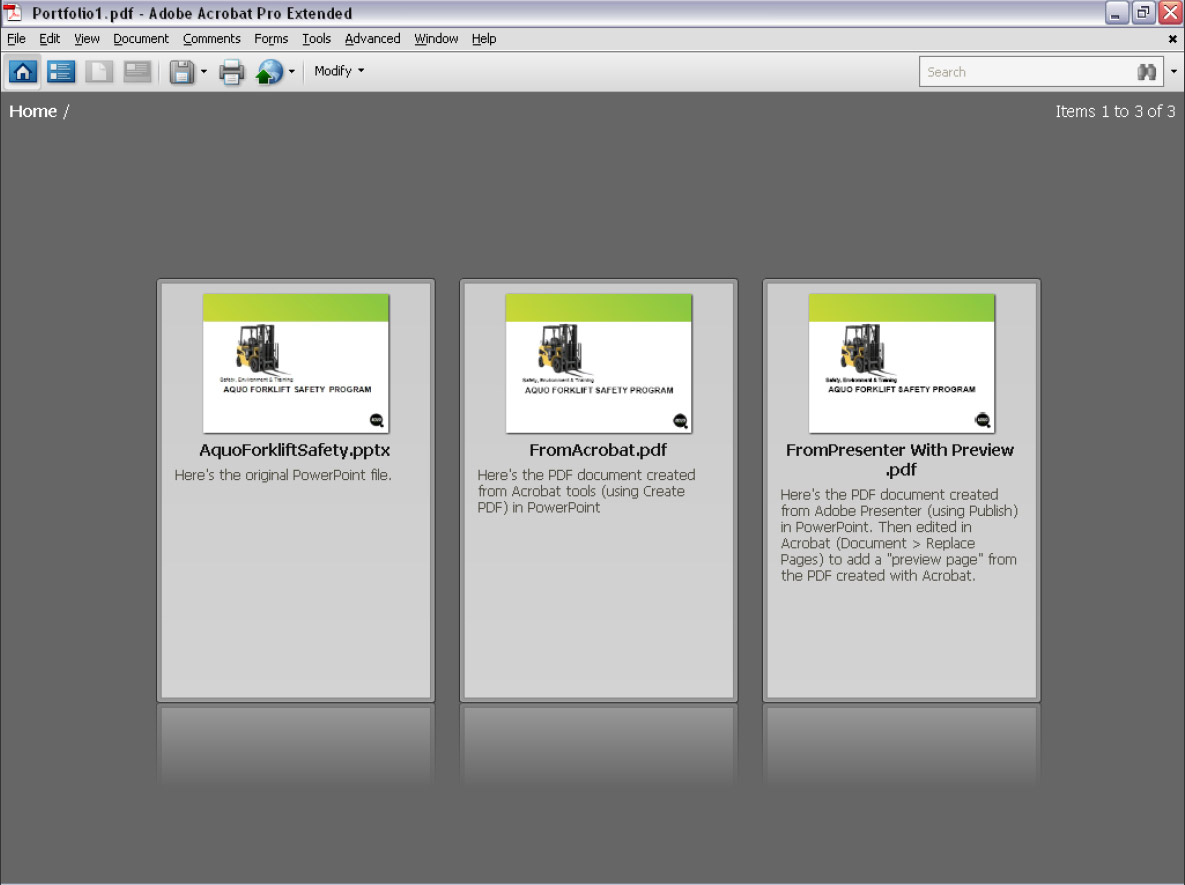Screen dimensions: 1185x885
Task: Click the Home view icon in the toolbar
Action: [23, 72]
